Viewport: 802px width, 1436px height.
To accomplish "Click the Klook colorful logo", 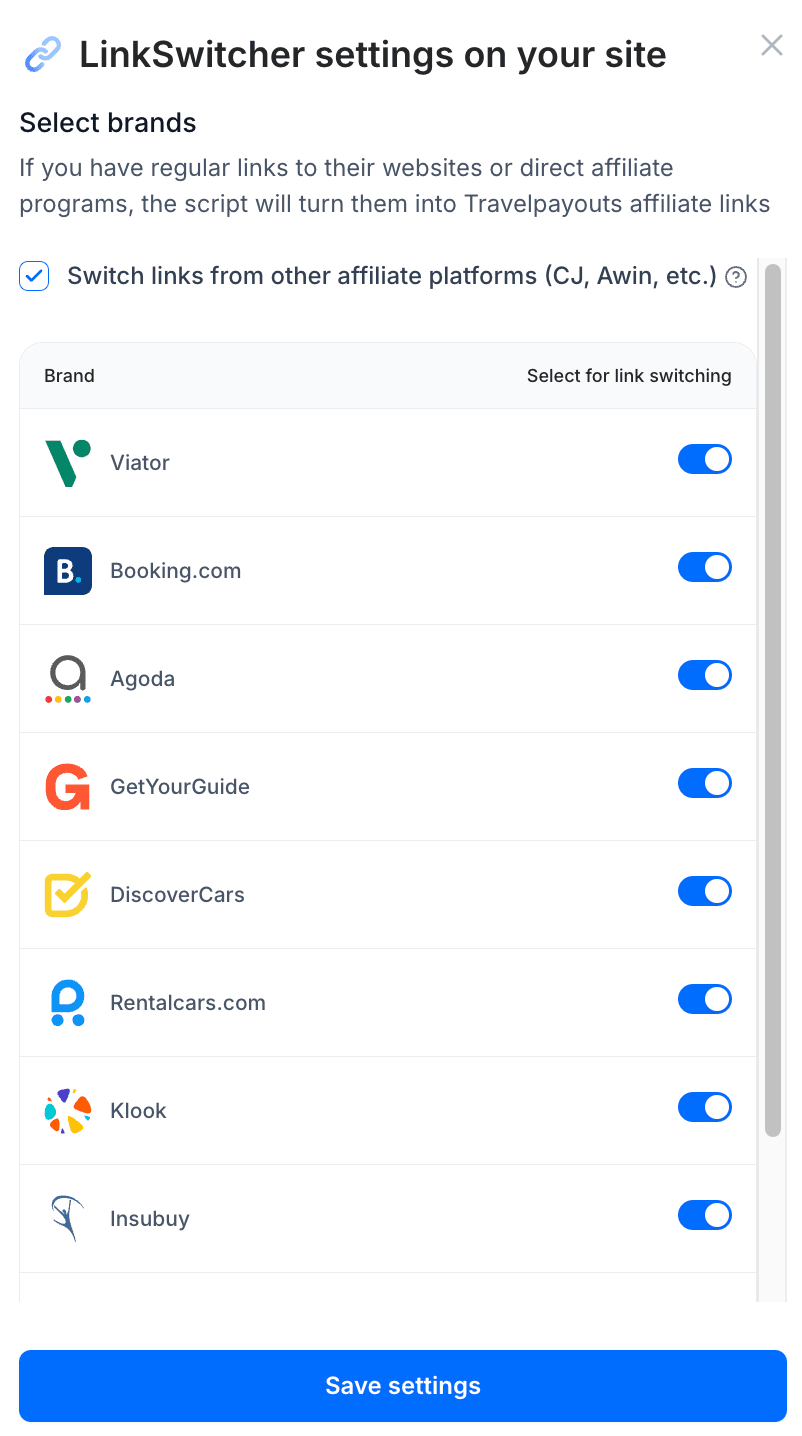I will 68,1111.
